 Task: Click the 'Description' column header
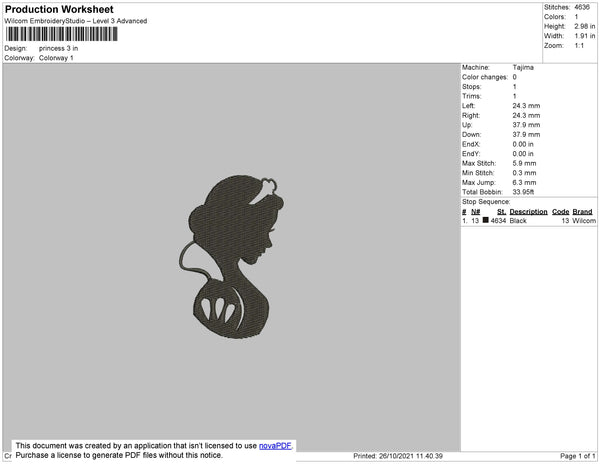tap(528, 212)
